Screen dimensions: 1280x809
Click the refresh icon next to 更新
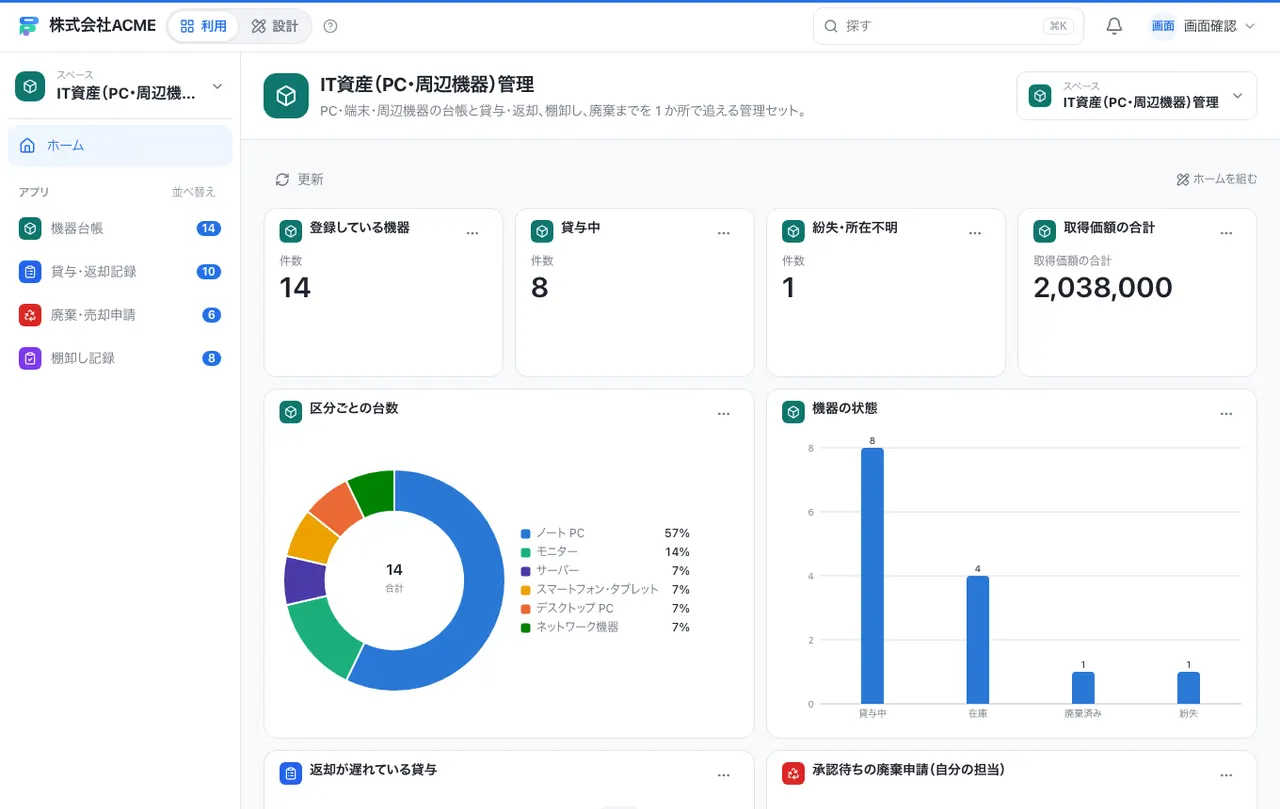point(282,180)
